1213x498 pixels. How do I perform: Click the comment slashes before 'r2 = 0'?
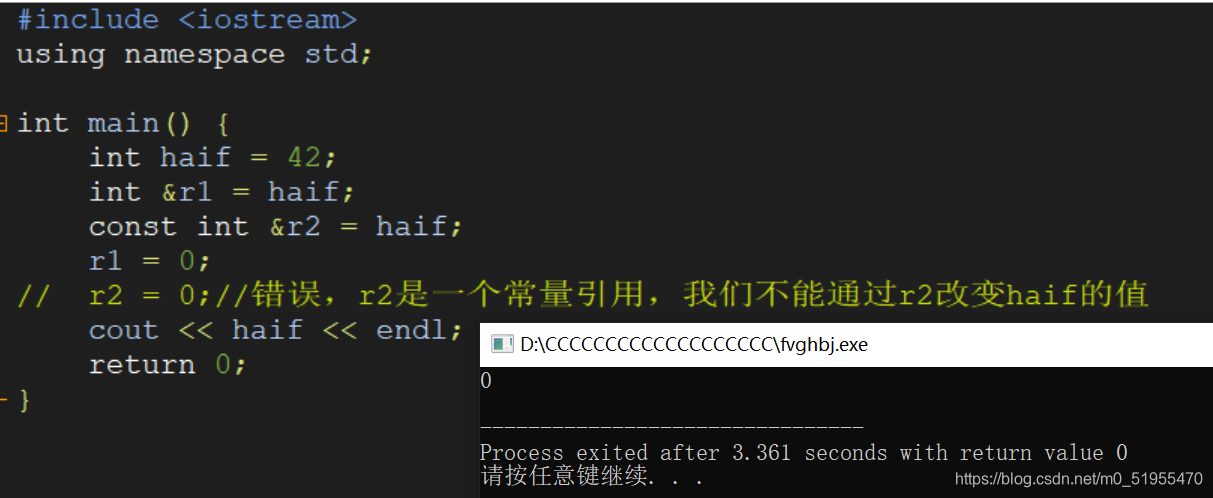pos(34,296)
